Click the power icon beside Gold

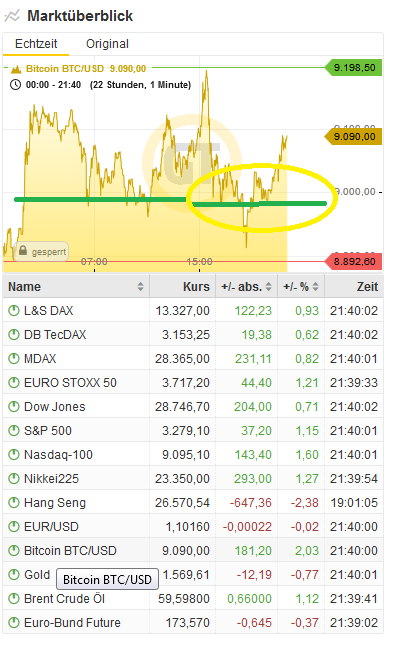14,574
